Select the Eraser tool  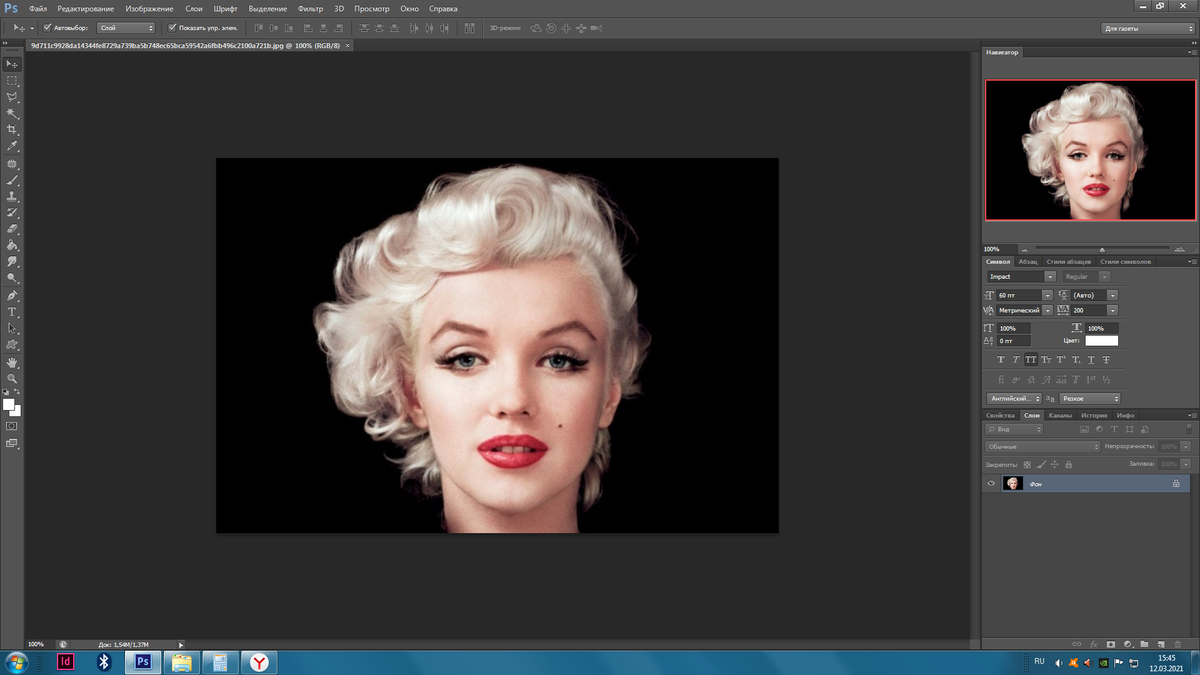click(x=12, y=229)
